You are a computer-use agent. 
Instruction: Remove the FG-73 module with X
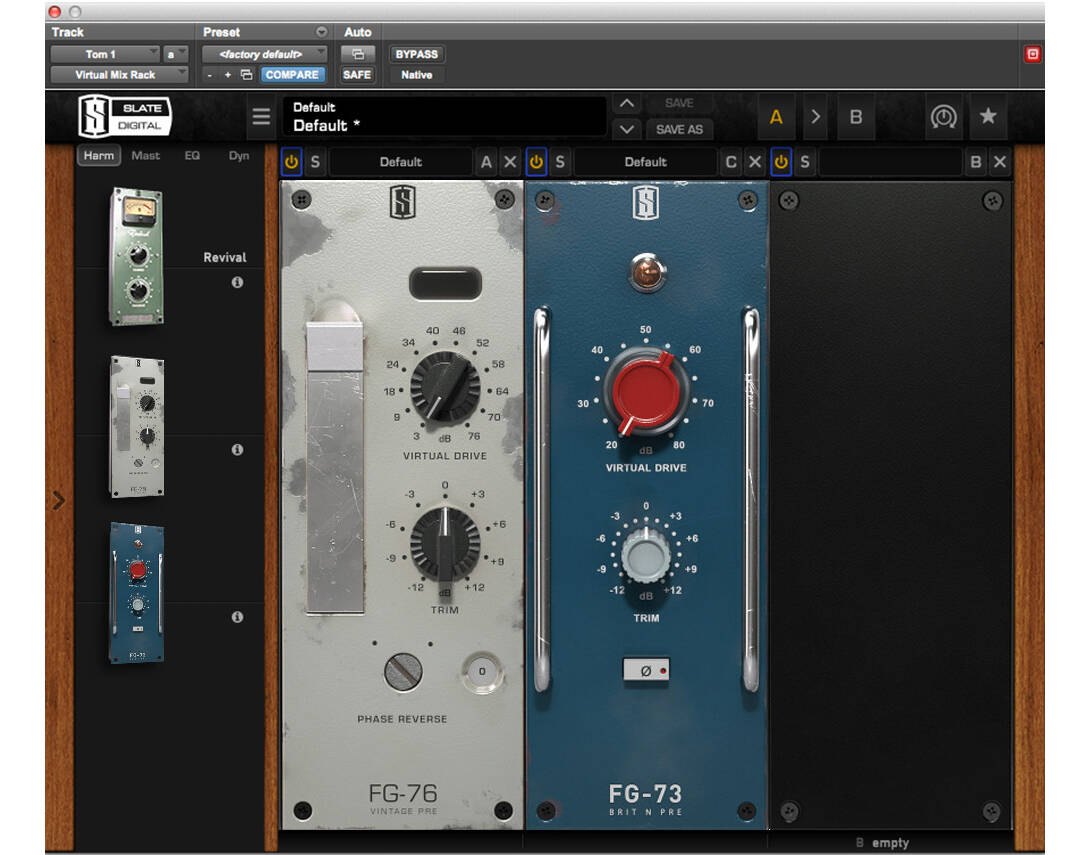[755, 162]
